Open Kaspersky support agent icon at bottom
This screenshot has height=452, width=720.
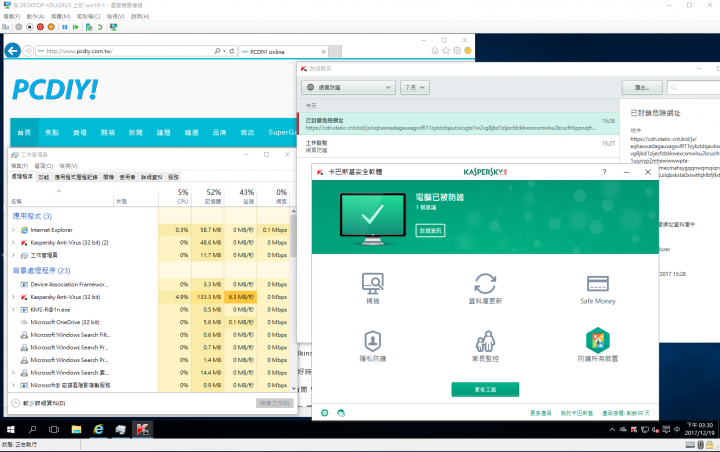(341, 413)
